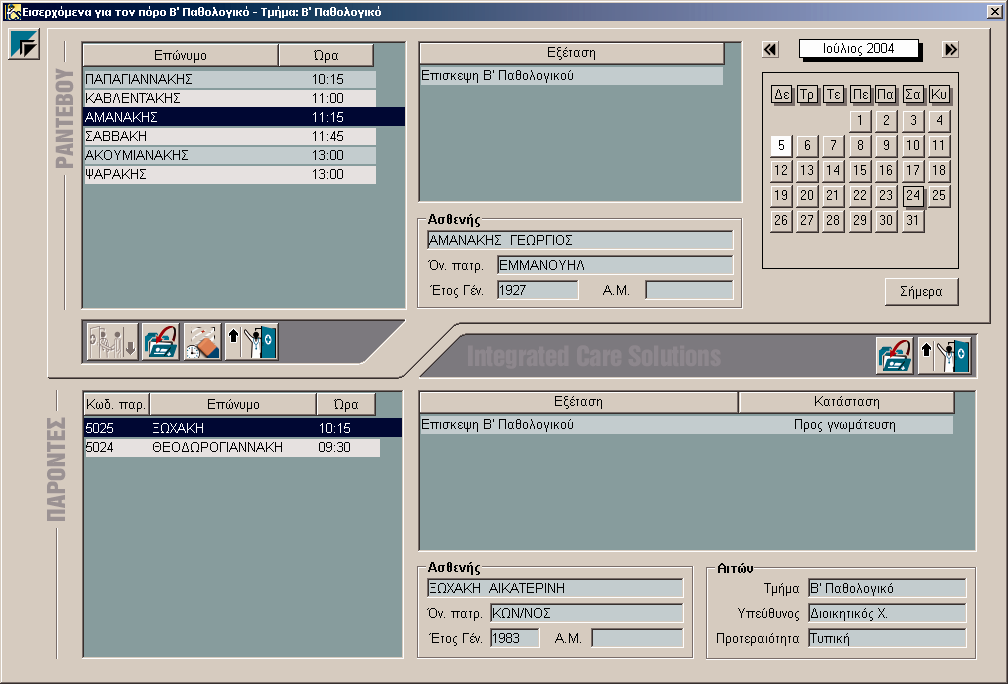The width and height of the screenshot is (1008, 684).
Task: Select calendar day 31
Action: [913, 220]
